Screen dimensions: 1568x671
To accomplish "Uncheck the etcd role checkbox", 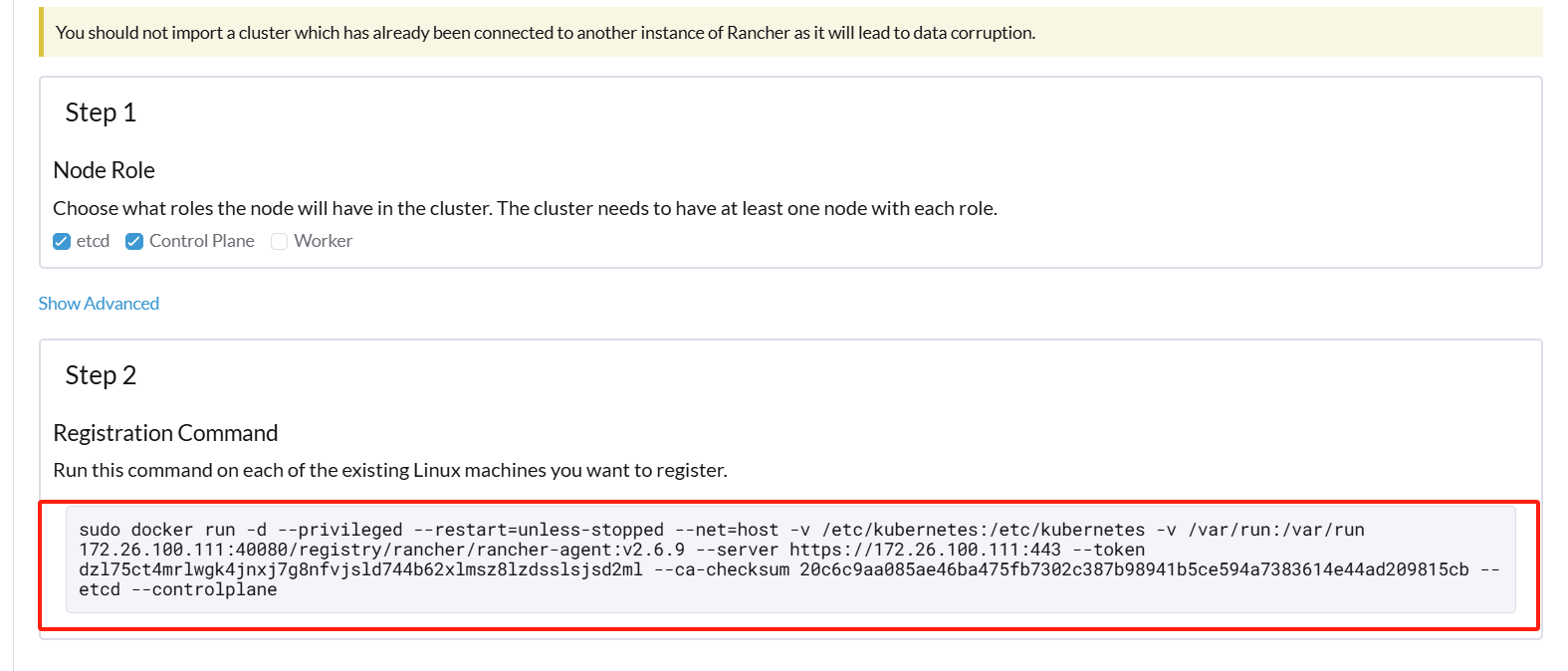I will tap(62, 242).
